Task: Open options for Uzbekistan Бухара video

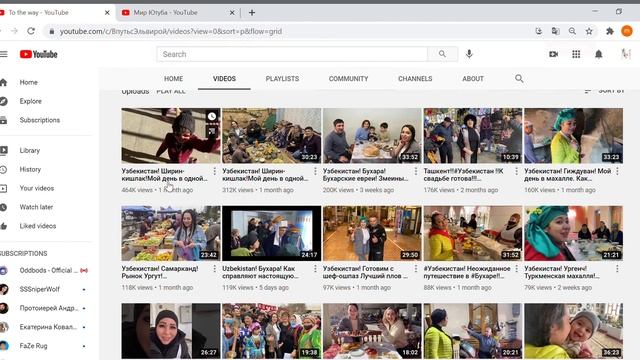Action: 315,269
